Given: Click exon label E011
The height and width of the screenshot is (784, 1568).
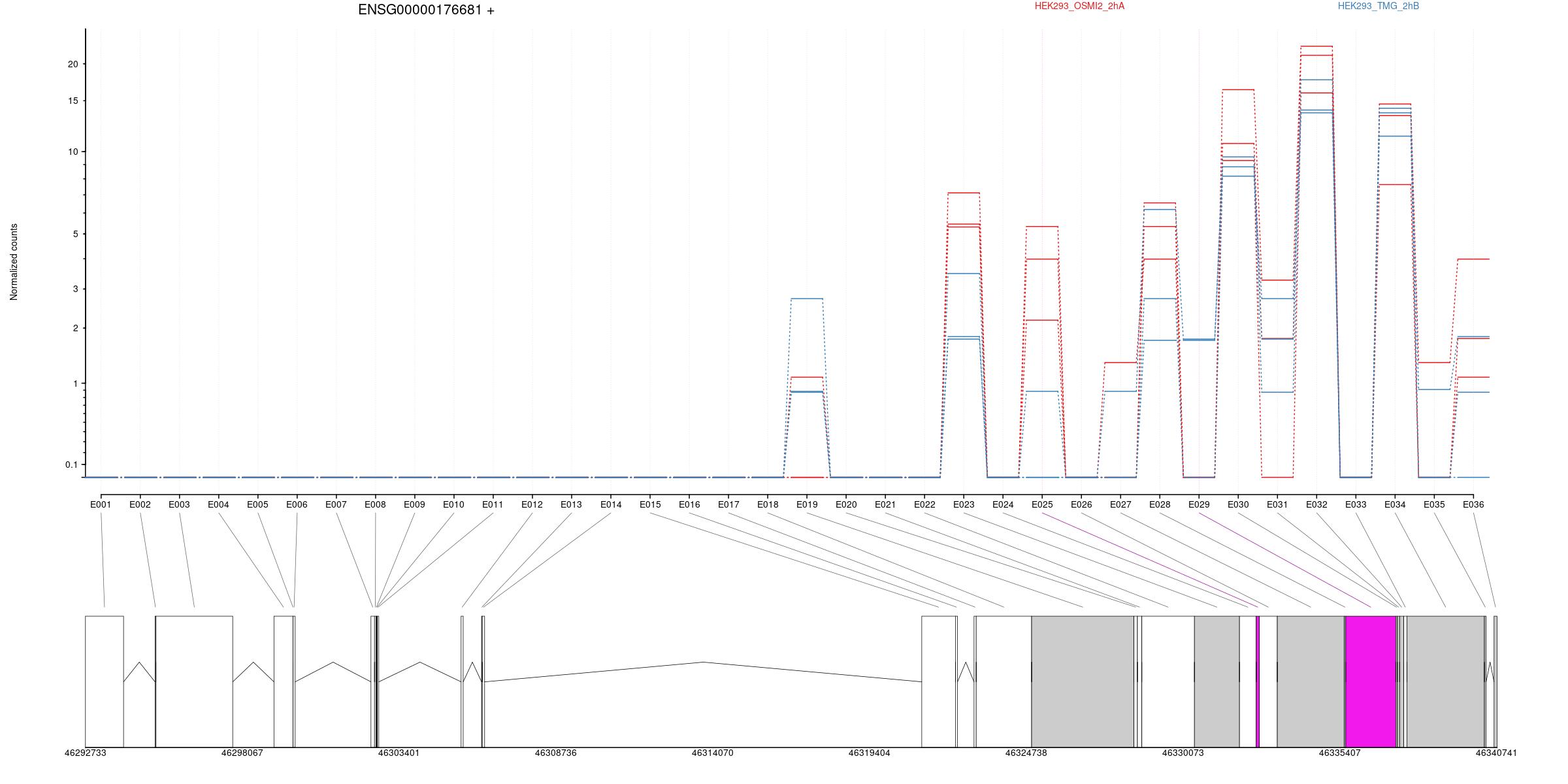Looking at the screenshot, I should point(493,504).
